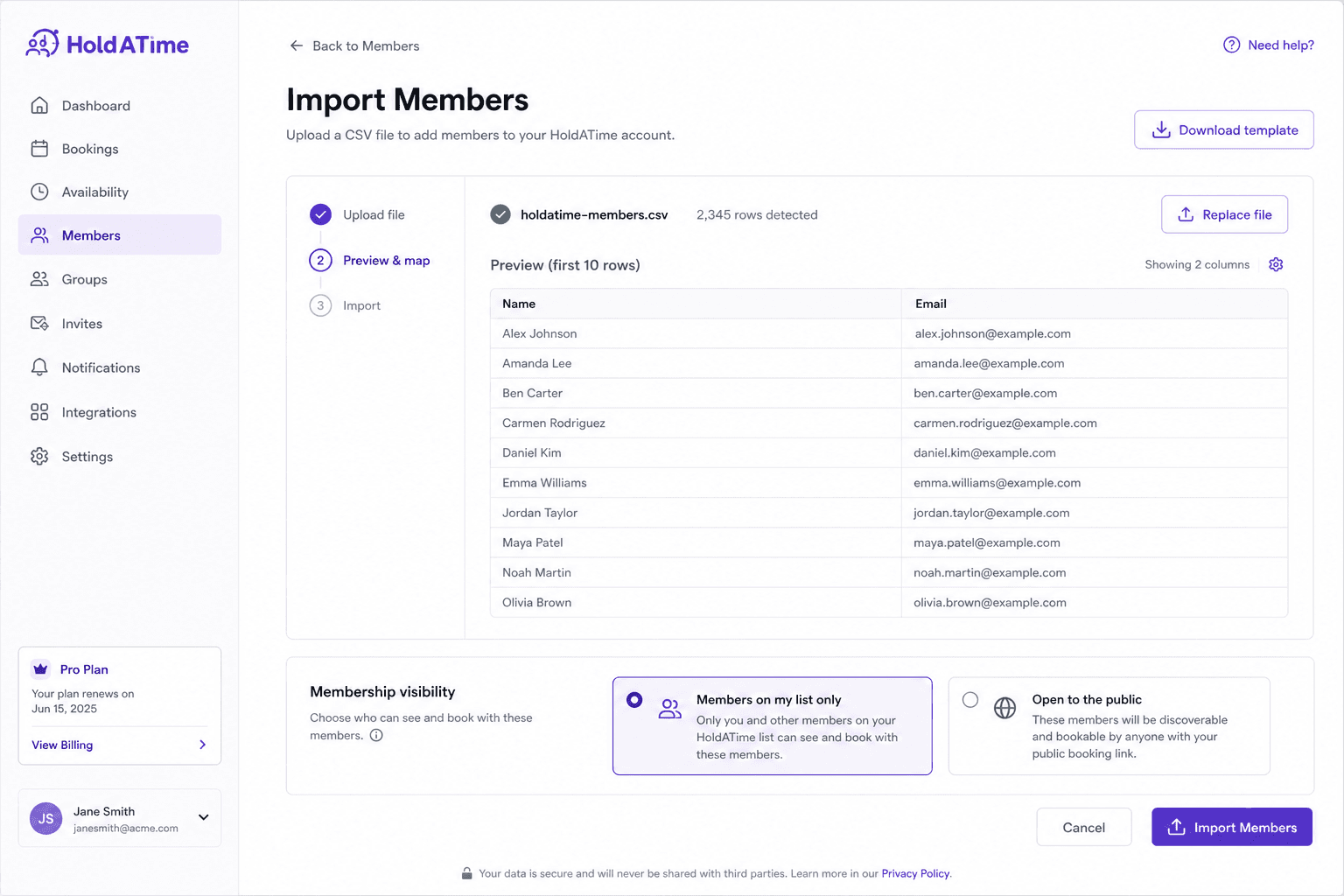The width and height of the screenshot is (1344, 896).
Task: Click the Ben Carter name cell
Action: [696, 393]
